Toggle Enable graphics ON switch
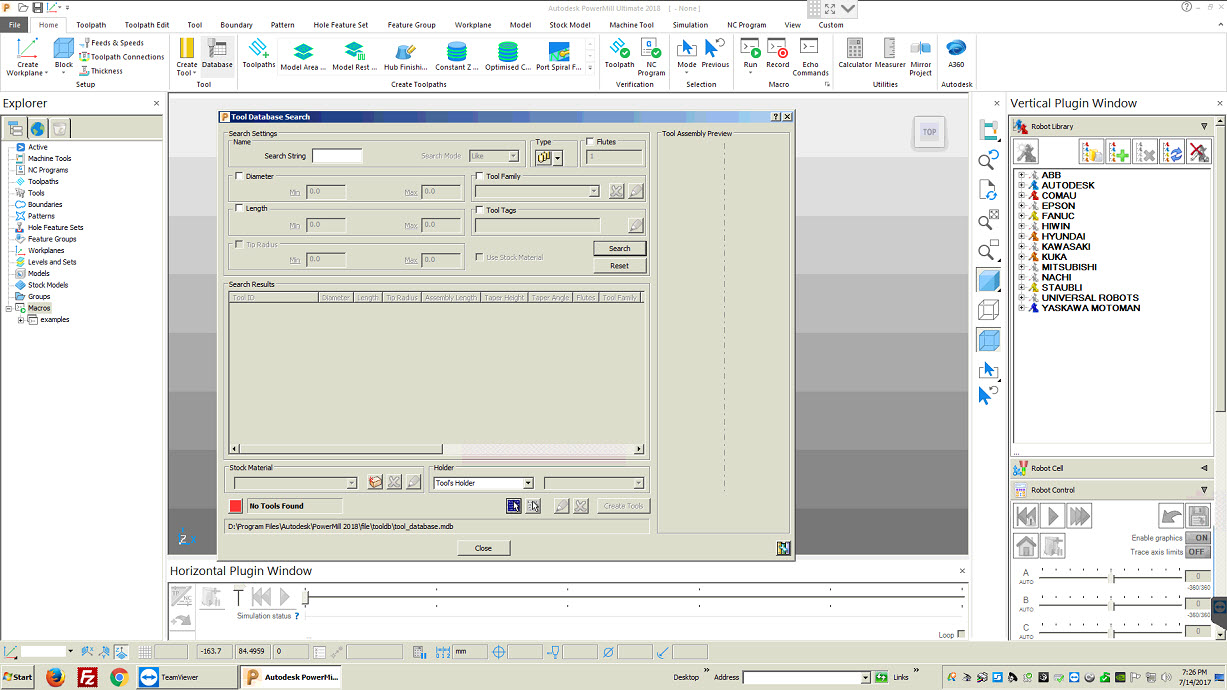This screenshot has width=1227, height=690. (x=1198, y=538)
